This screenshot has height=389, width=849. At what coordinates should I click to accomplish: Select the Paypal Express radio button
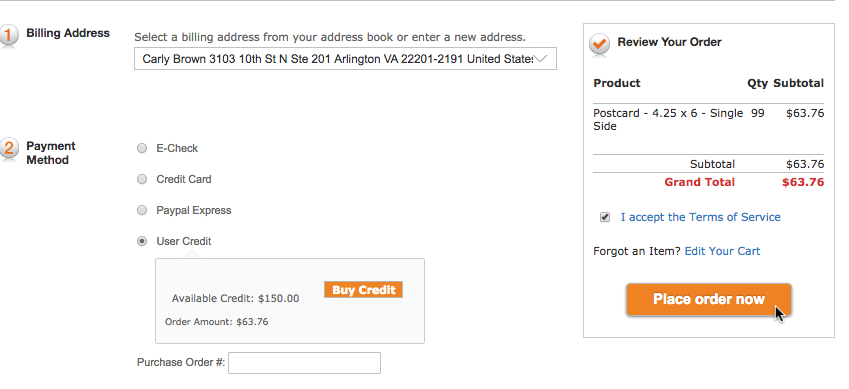point(142,210)
